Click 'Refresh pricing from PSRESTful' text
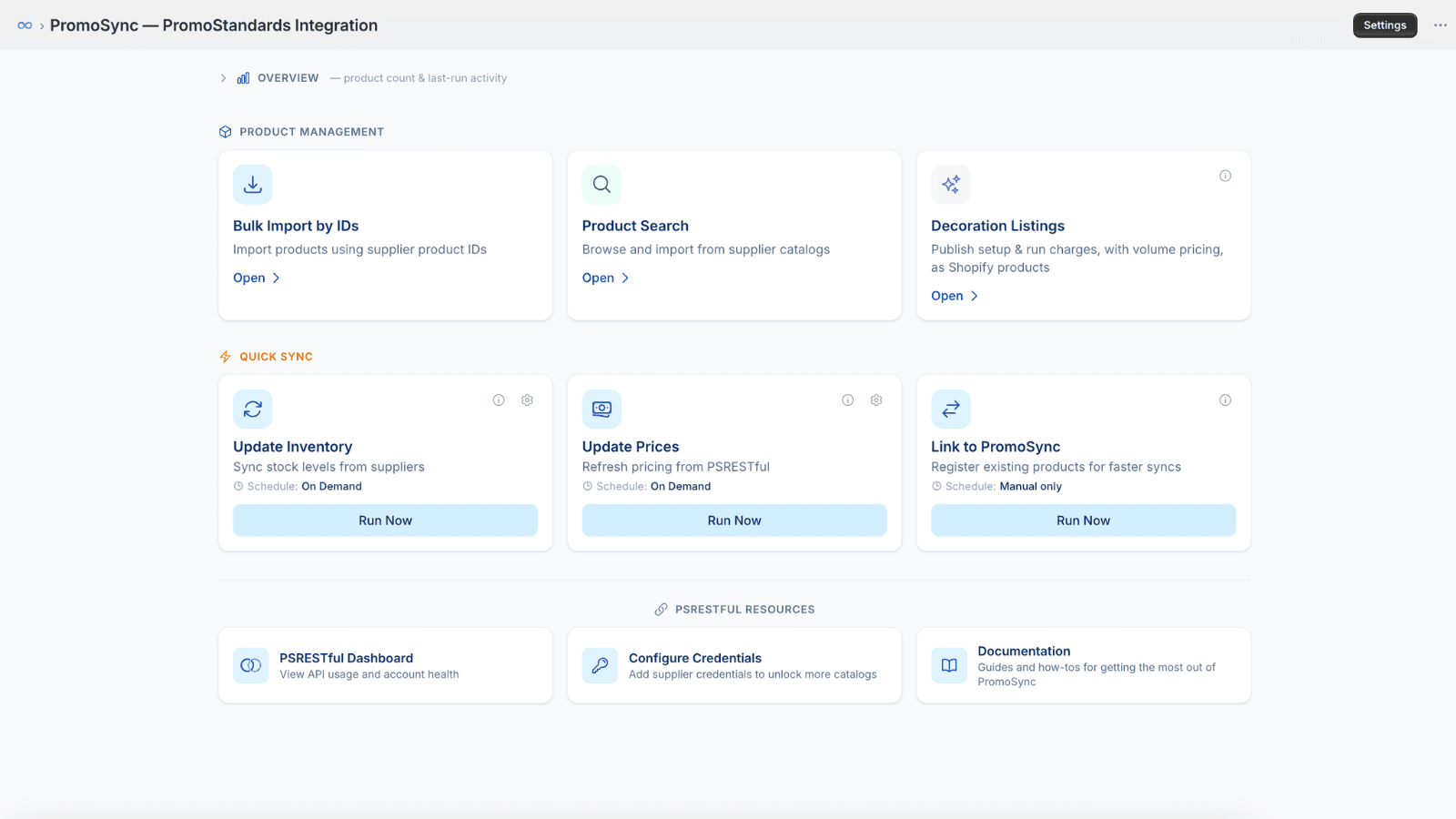This screenshot has width=1456, height=819. (676, 467)
